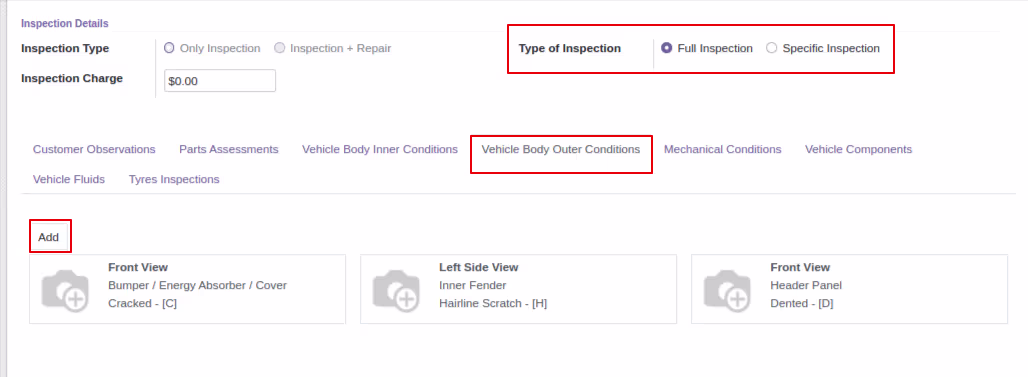
Task: Click camera placeholder on Bumper / Energy Absorber card
Action: pyautogui.click(x=66, y=290)
